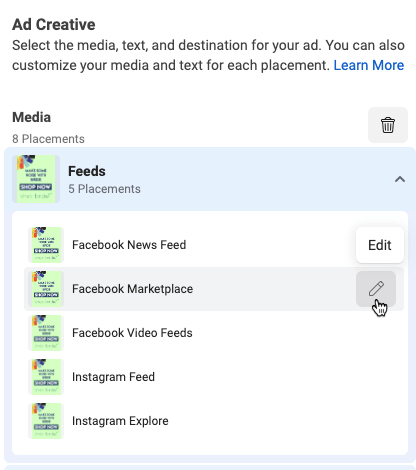Click the Facebook Video Feeds thumbnail

(46, 333)
